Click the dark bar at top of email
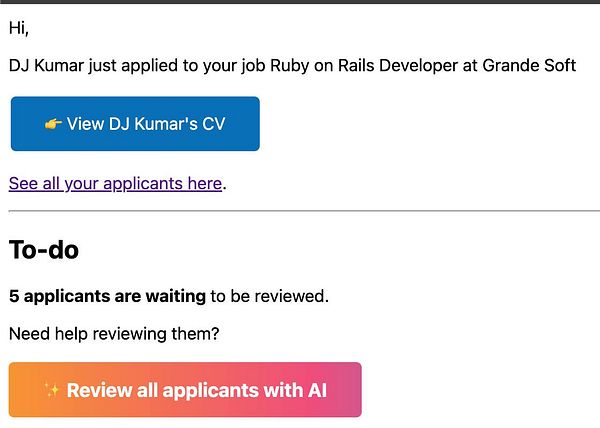Screen dimensions: 600x428 (x=300, y=2)
